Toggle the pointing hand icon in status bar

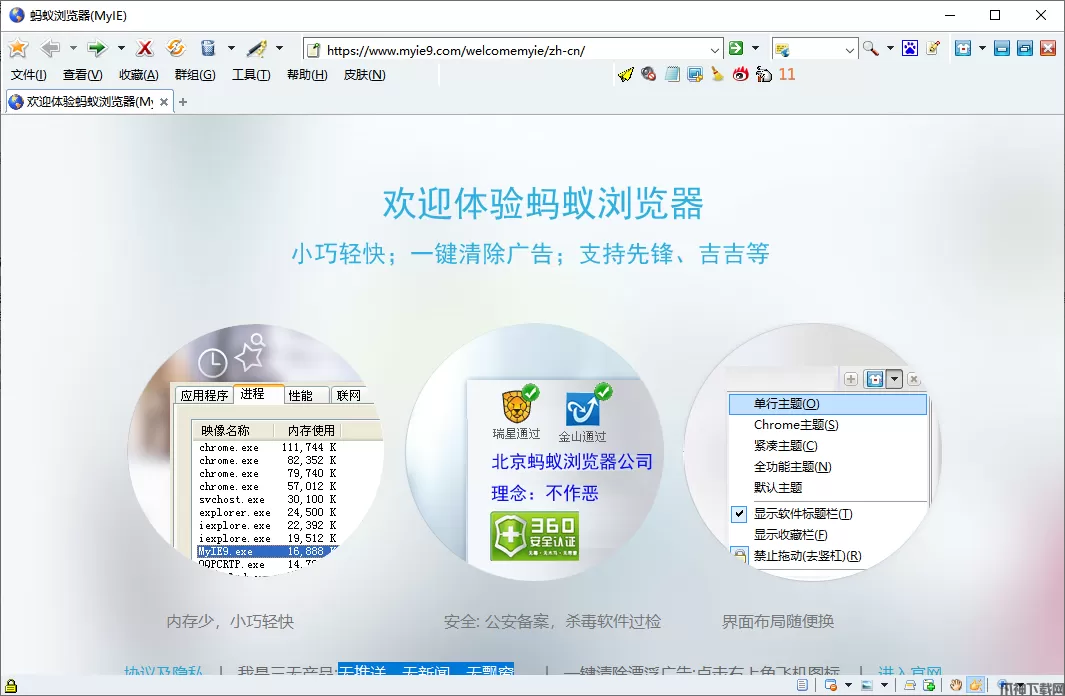[975, 685]
